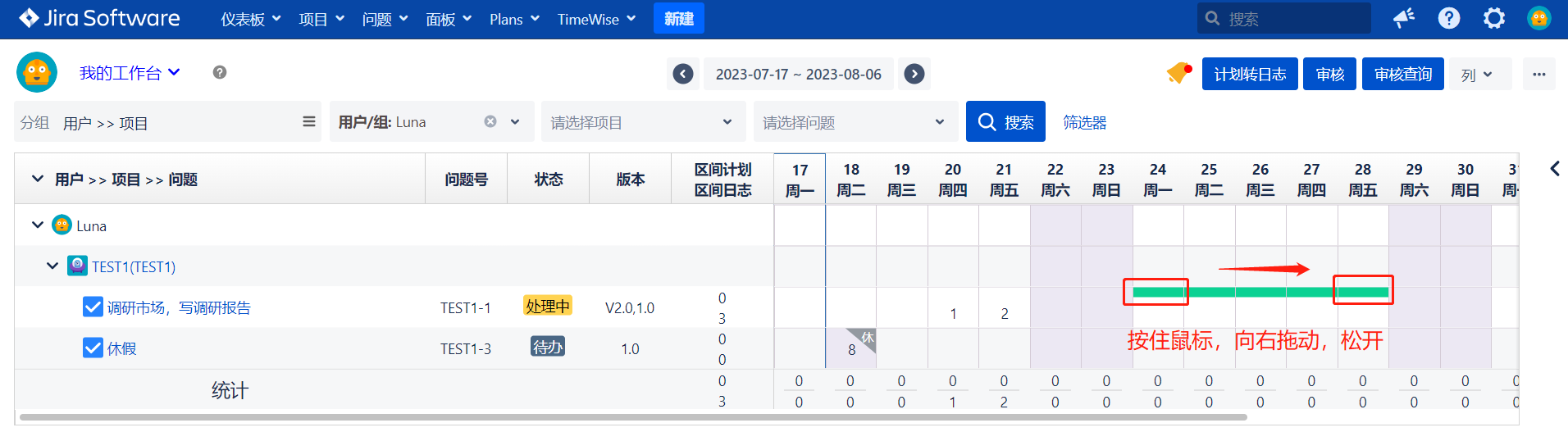Open the Plans menu
The height and width of the screenshot is (432, 1568).
point(514,19)
